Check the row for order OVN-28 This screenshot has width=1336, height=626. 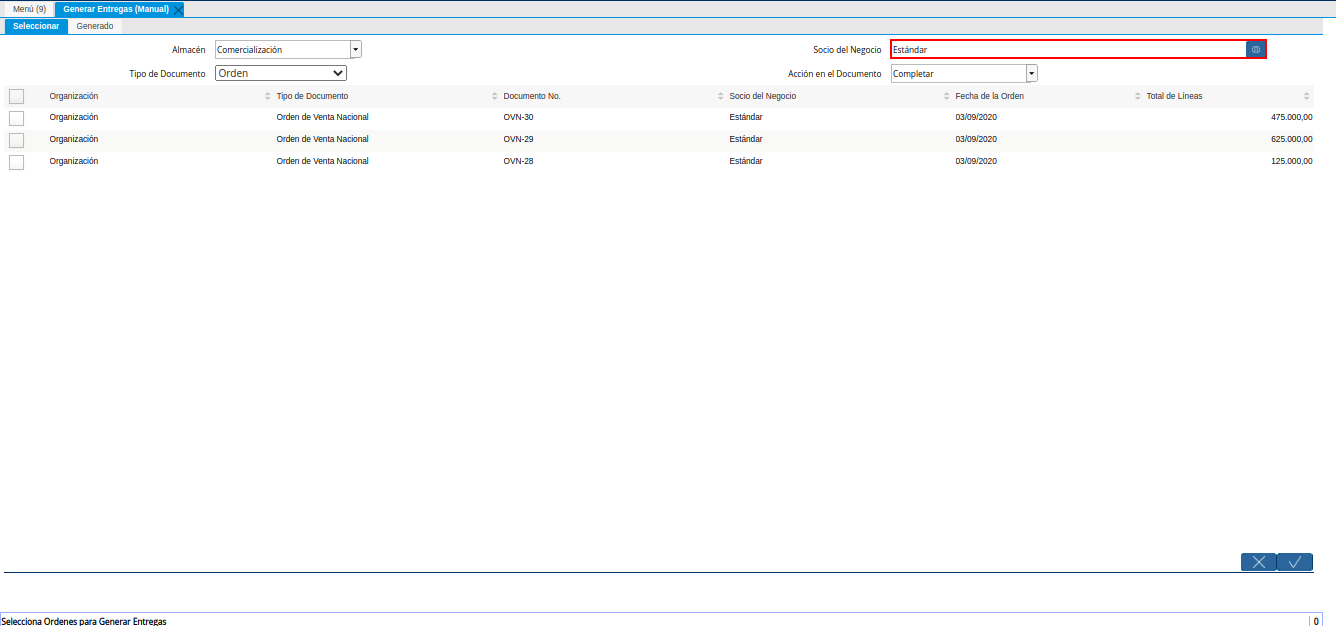16,162
